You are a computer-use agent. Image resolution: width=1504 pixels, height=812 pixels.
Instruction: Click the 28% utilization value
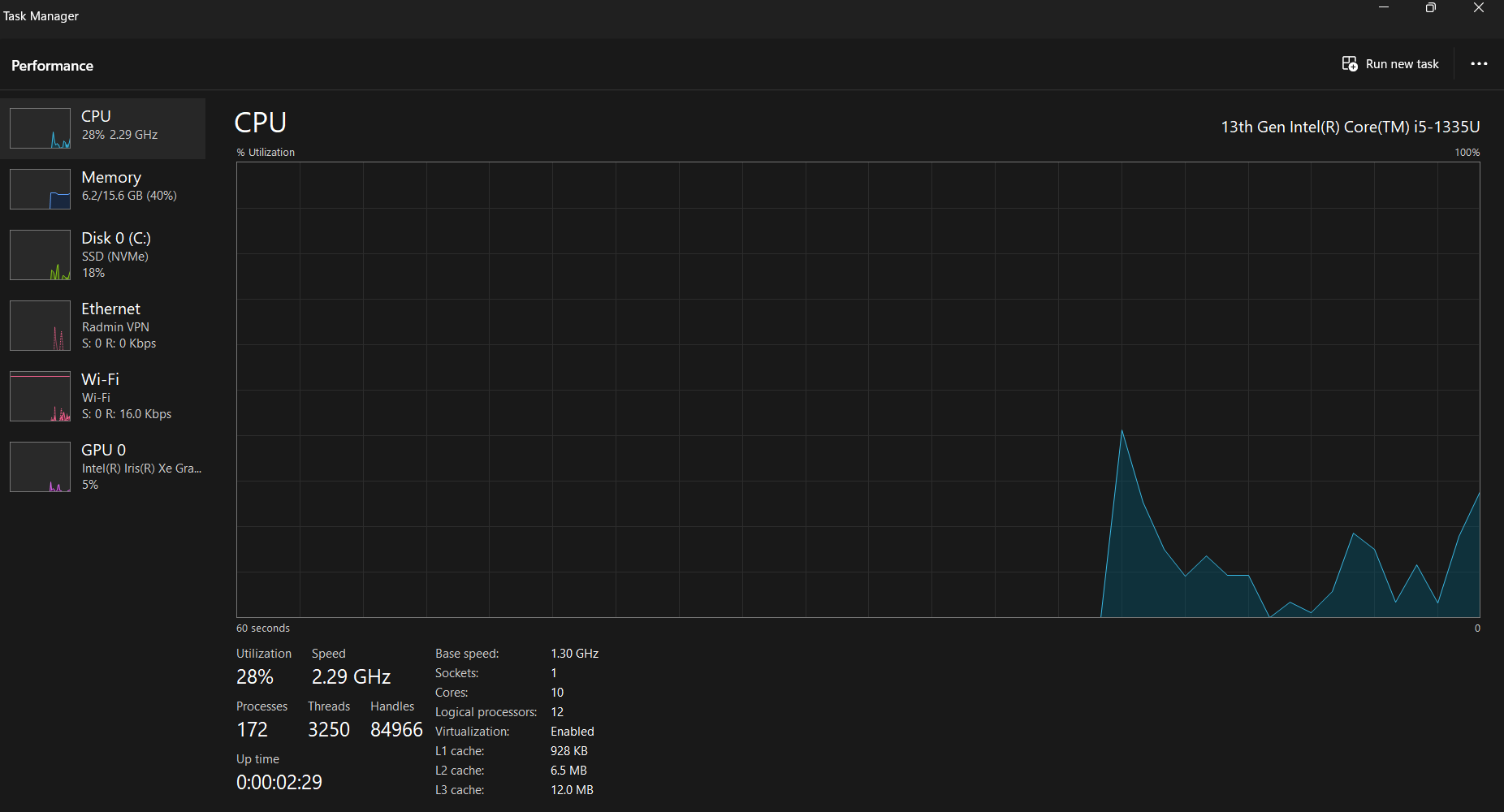point(255,676)
